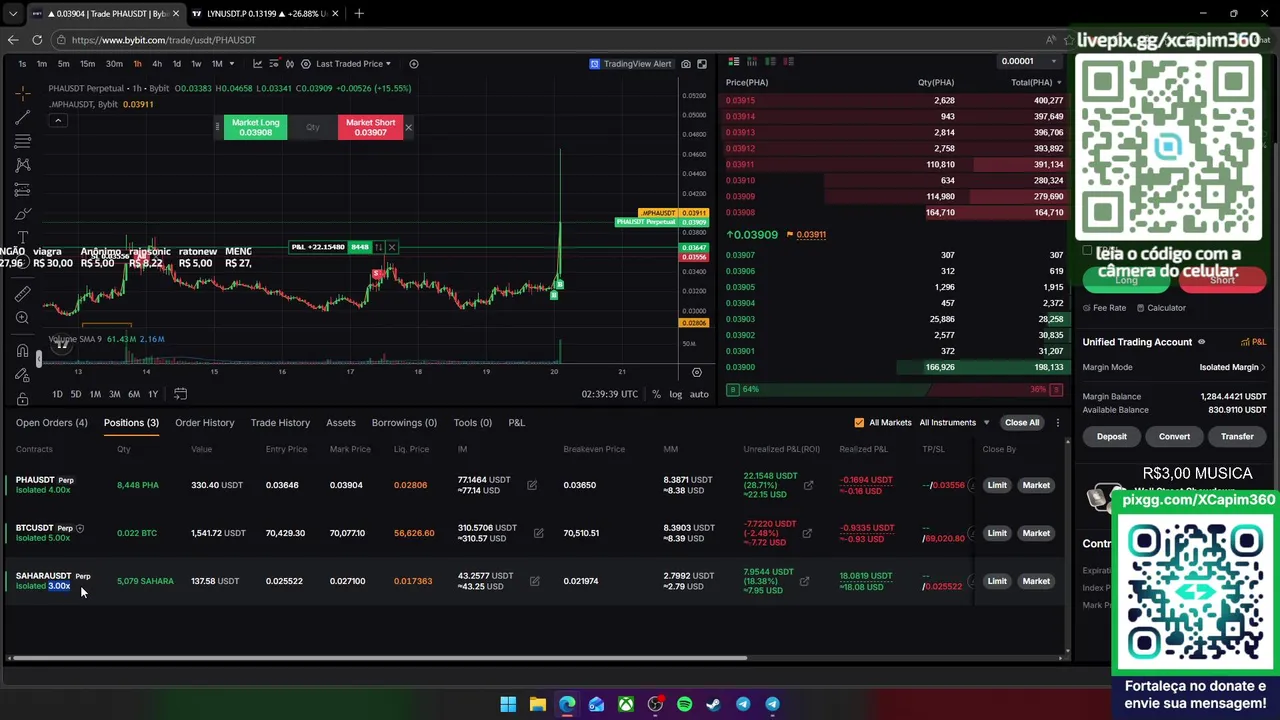The height and width of the screenshot is (720, 1280).
Task: Select the ruler measure tool
Action: [22, 294]
